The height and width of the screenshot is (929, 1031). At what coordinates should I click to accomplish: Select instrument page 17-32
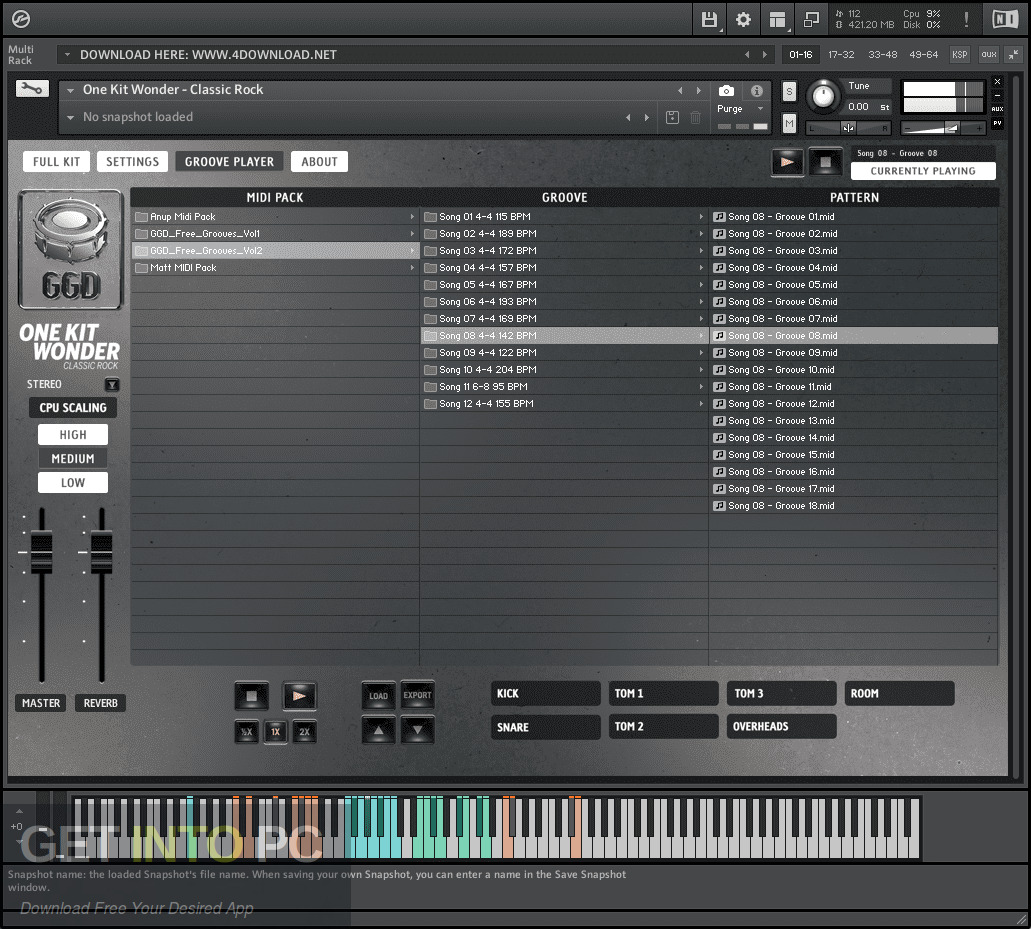841,55
